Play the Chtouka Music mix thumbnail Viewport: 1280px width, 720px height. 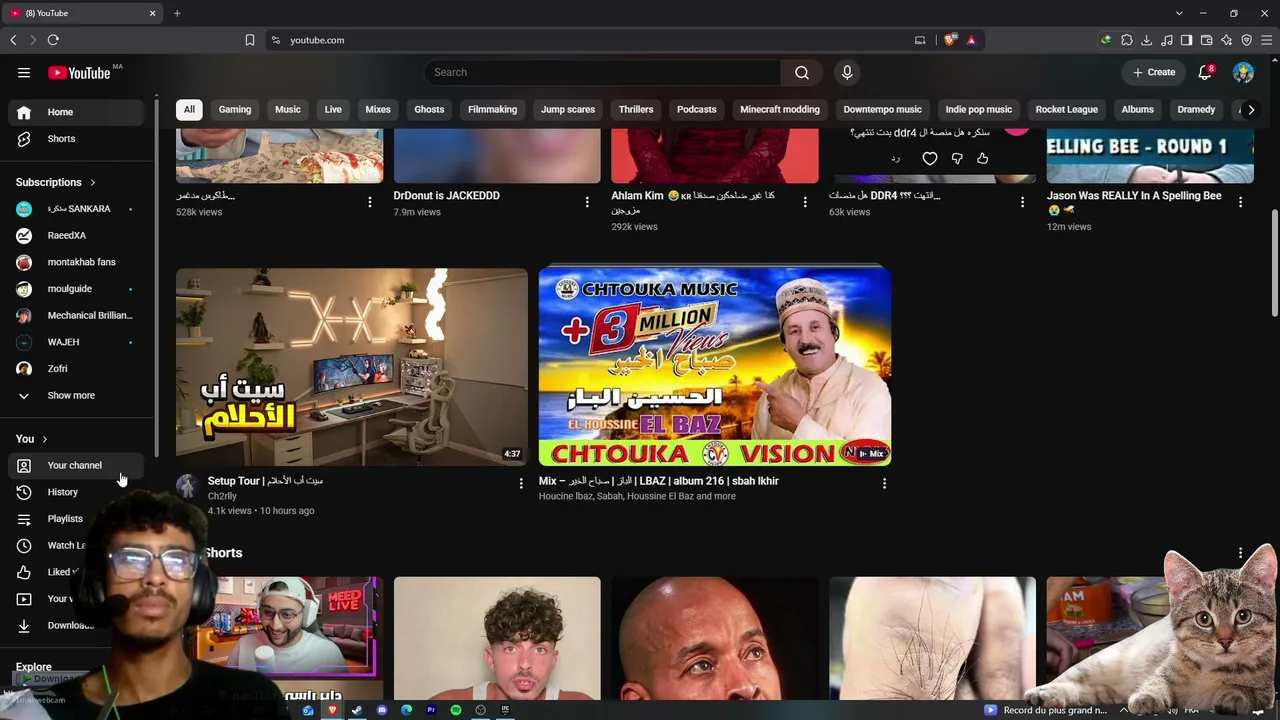point(715,366)
